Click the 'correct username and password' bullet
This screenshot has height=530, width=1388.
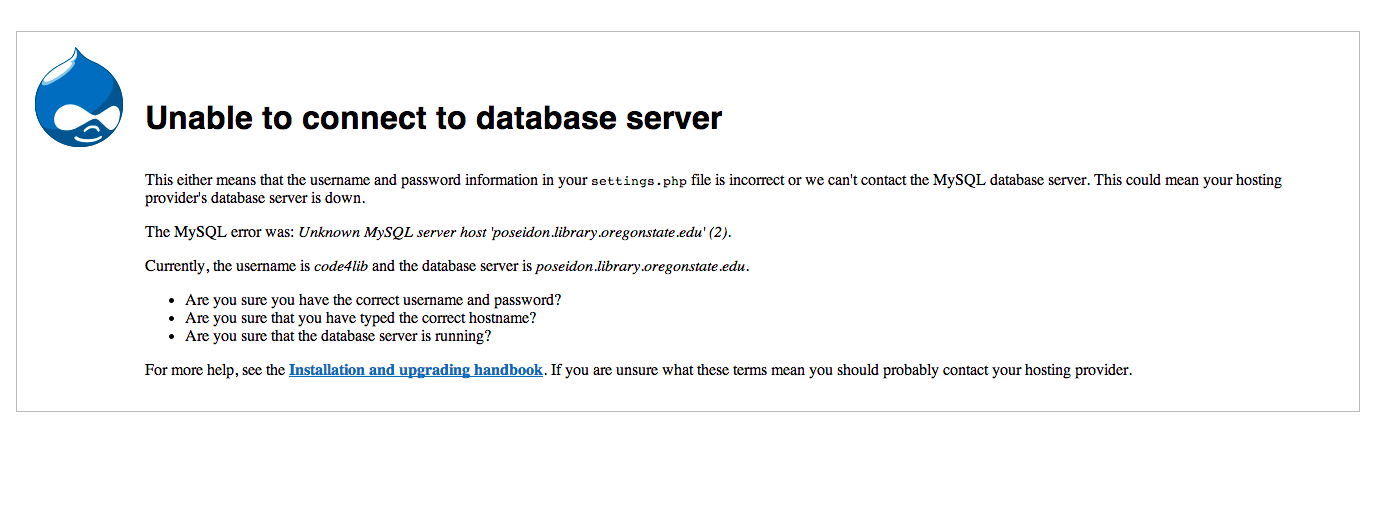pos(373,300)
